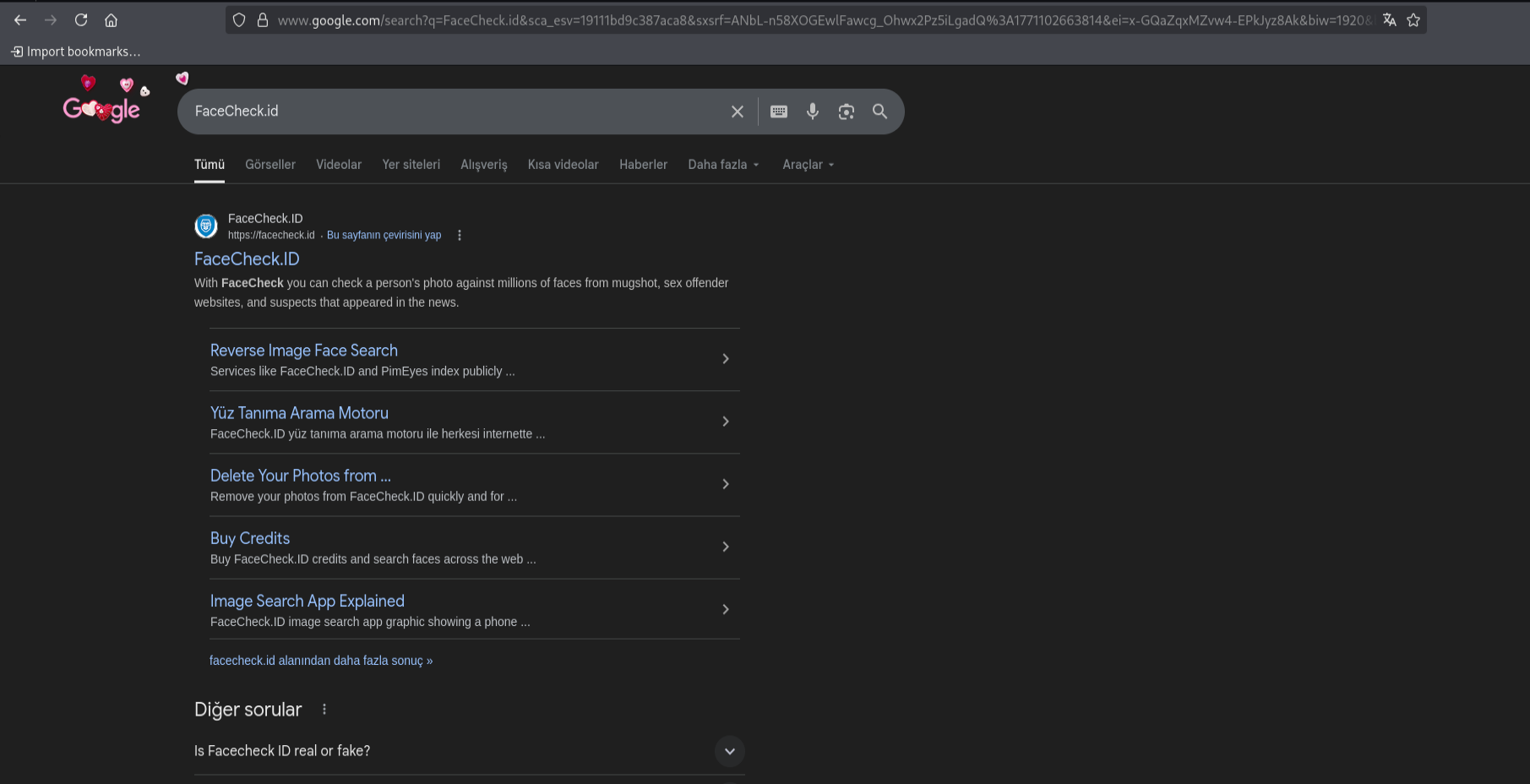Open Delete Your Photos from sitelink
Image resolution: width=1530 pixels, height=784 pixels.
click(x=301, y=476)
